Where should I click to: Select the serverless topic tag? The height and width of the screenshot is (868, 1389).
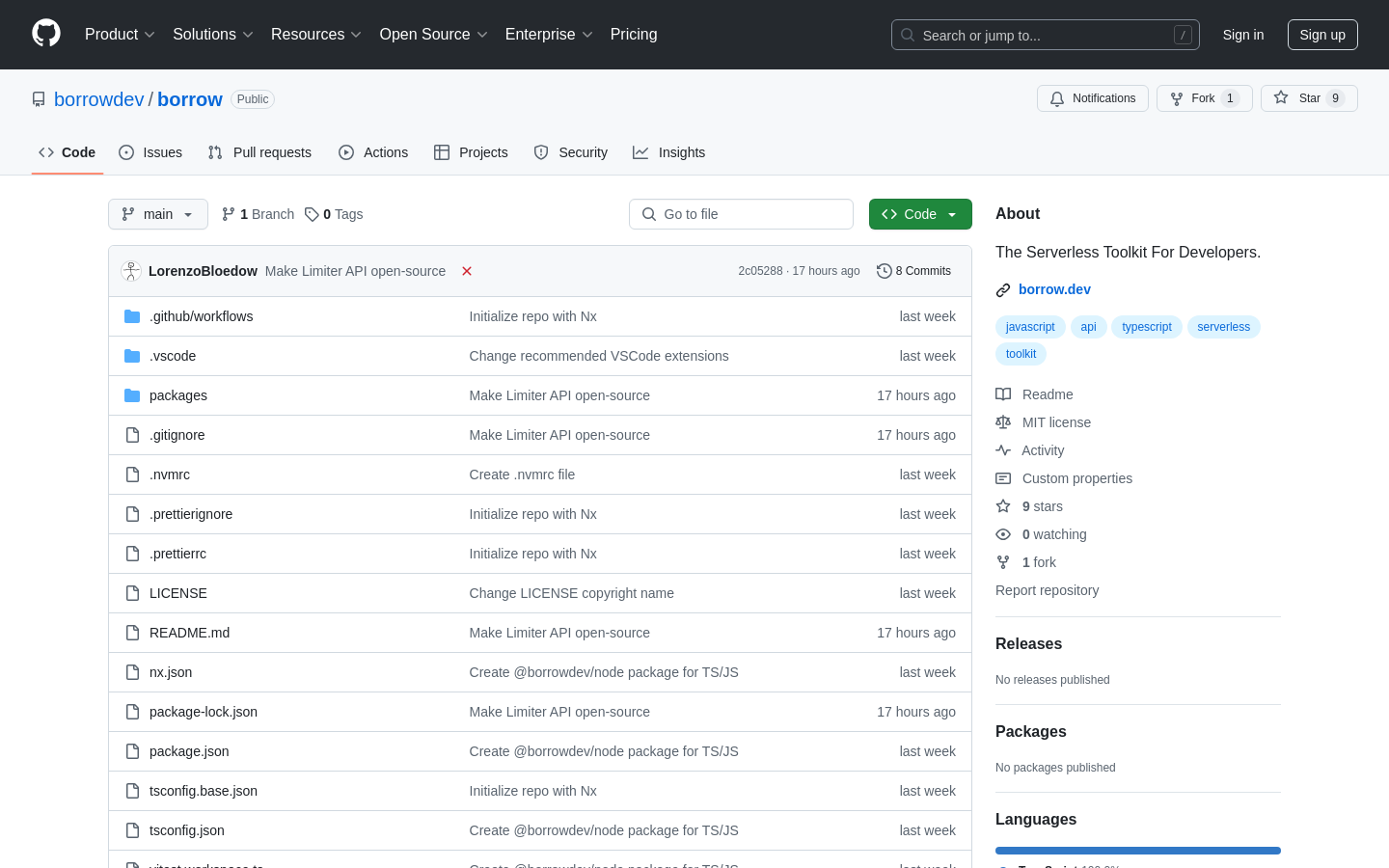(x=1224, y=327)
